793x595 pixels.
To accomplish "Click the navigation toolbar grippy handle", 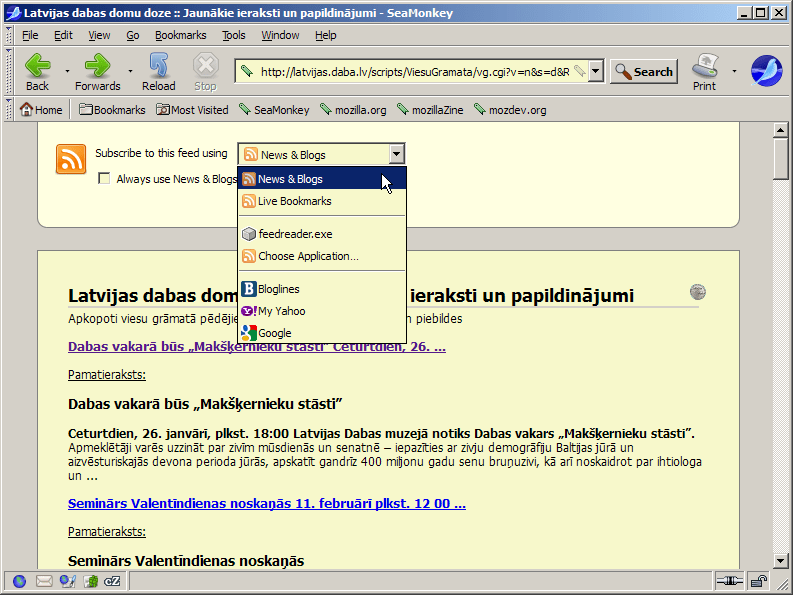I will 8,71.
